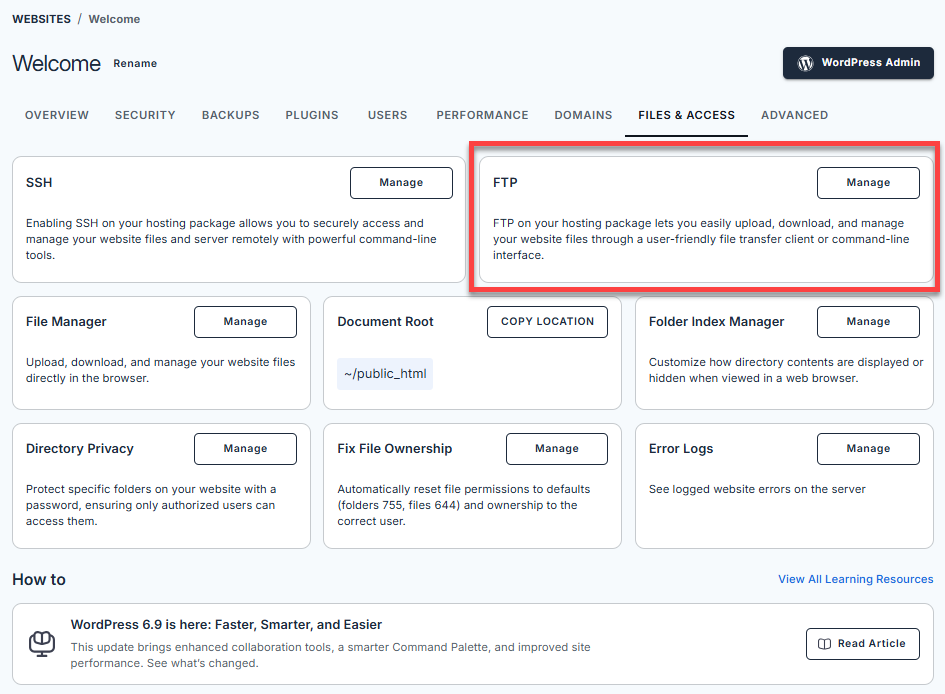
Task: Open Directory Privacy Manage button
Action: 245,449
